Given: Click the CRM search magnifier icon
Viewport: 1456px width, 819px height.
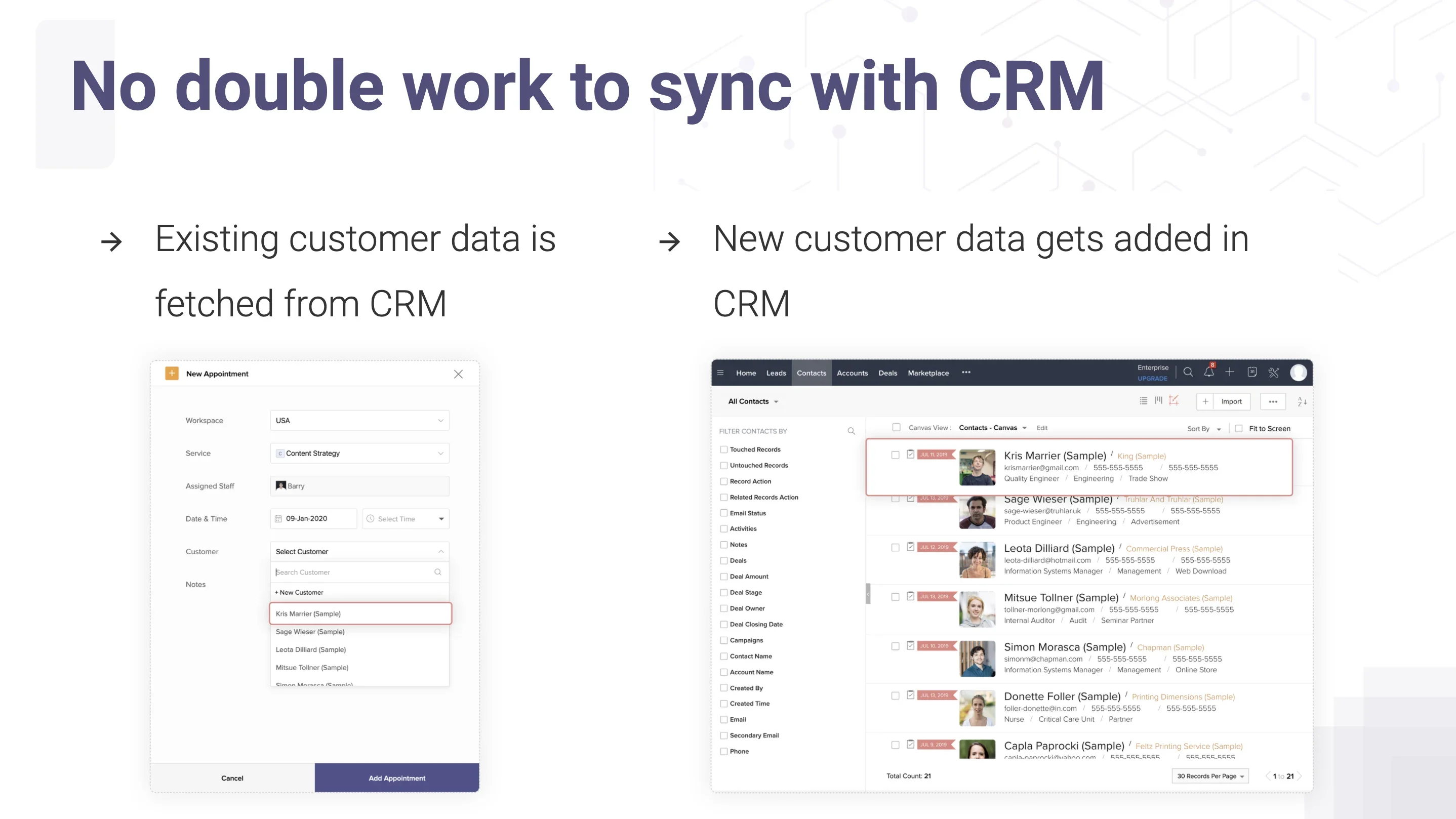Looking at the screenshot, I should pos(1188,373).
